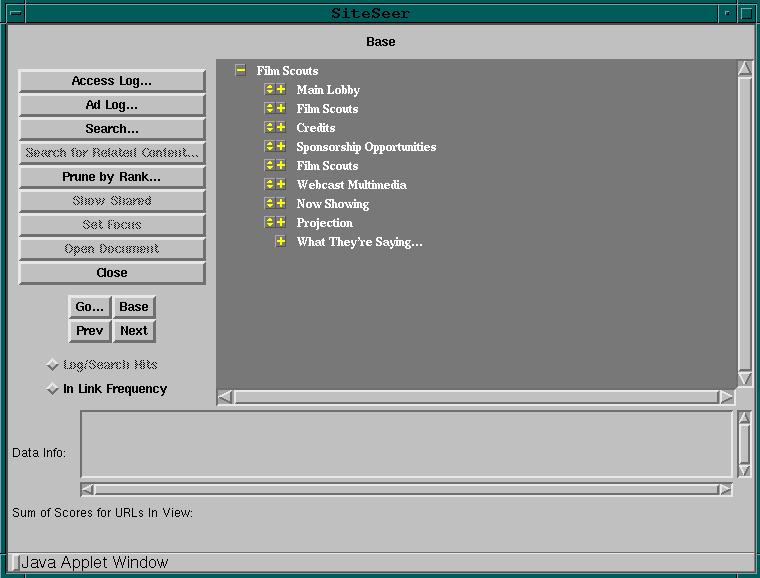Click up-down arrows icon of Film Scouts below Sponsorship
760x578 pixels.
(x=269, y=165)
